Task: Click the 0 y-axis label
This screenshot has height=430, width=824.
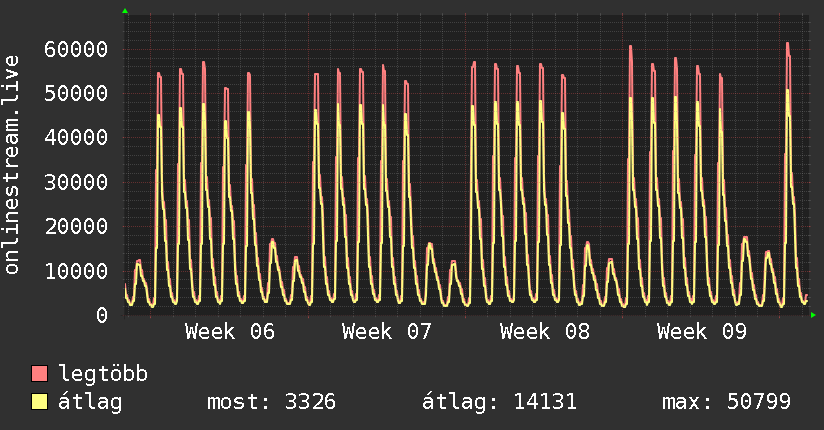Action: click(102, 315)
